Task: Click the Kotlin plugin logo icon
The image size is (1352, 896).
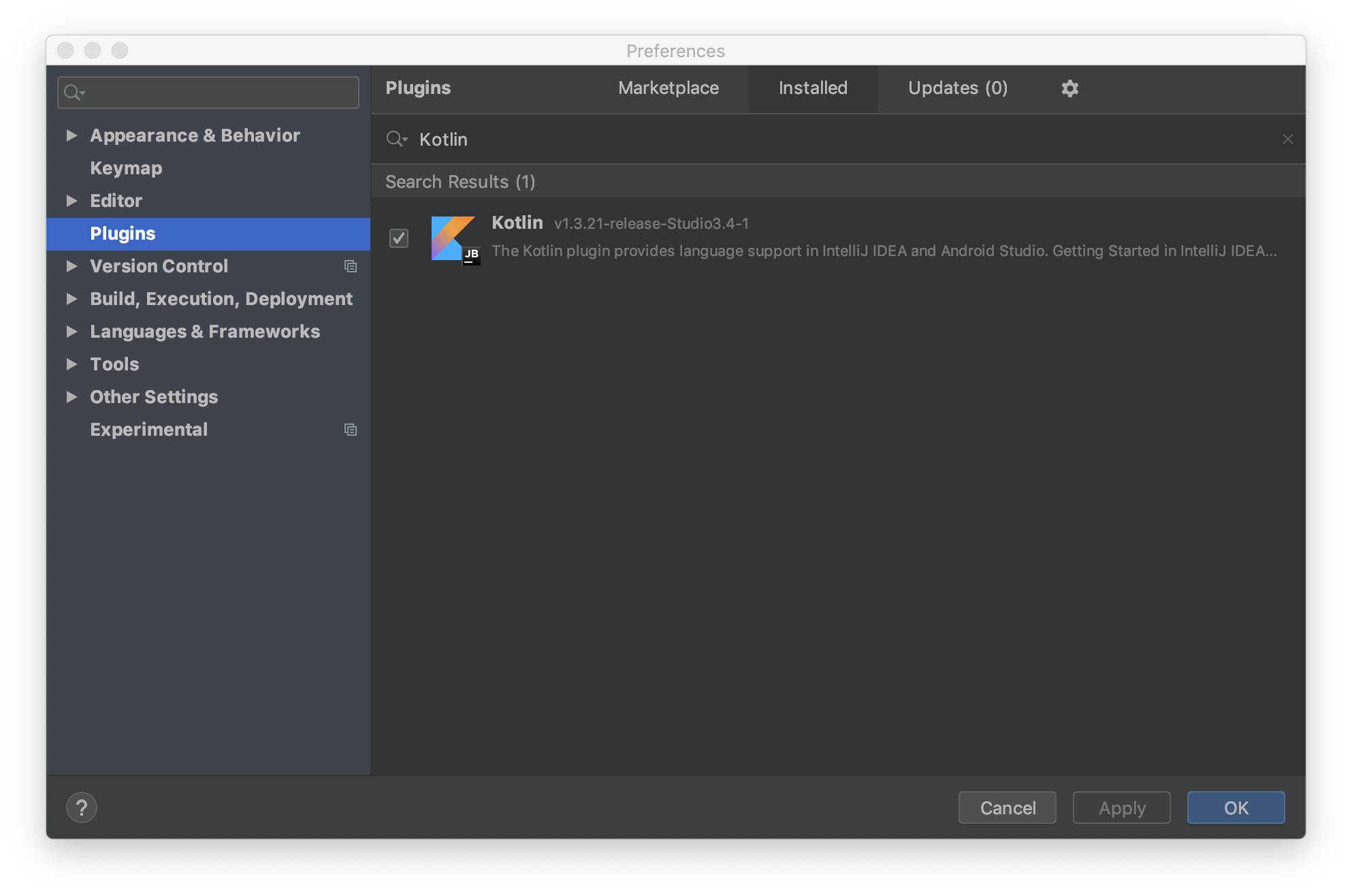Action: [454, 239]
